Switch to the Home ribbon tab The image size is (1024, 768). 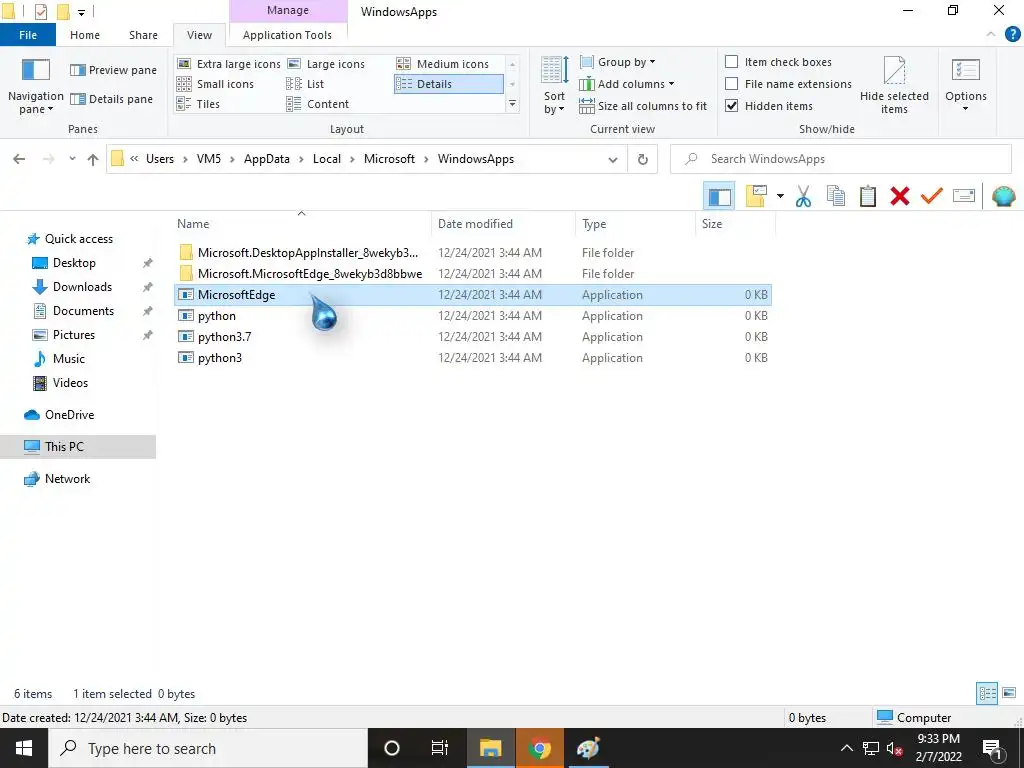[x=85, y=35]
